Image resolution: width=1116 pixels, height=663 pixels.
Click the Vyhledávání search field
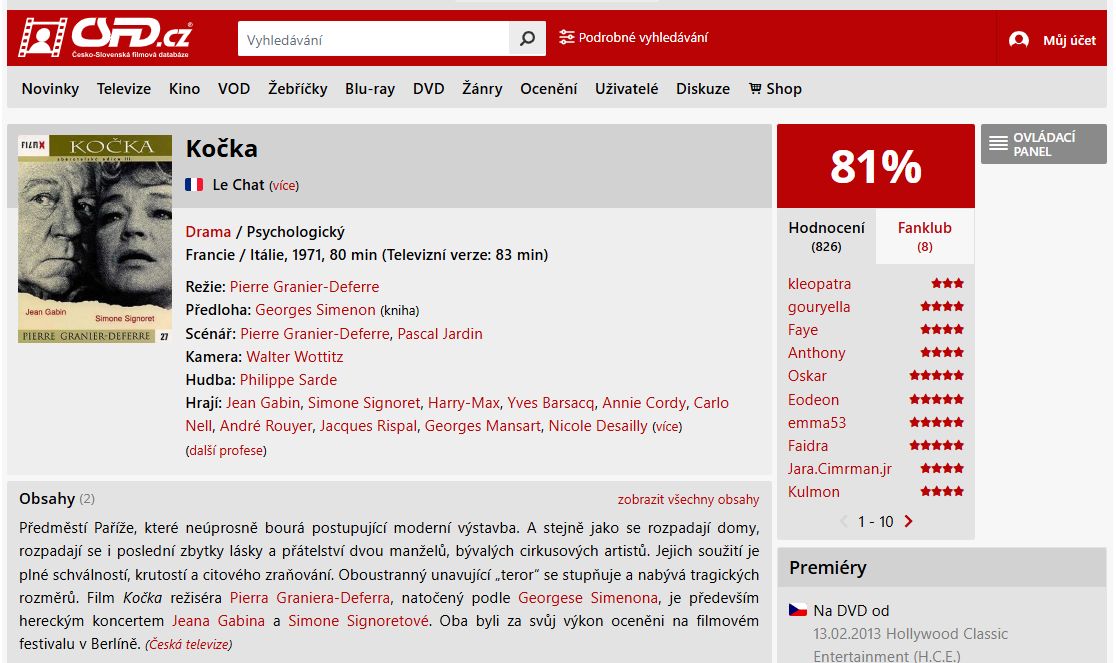click(374, 38)
